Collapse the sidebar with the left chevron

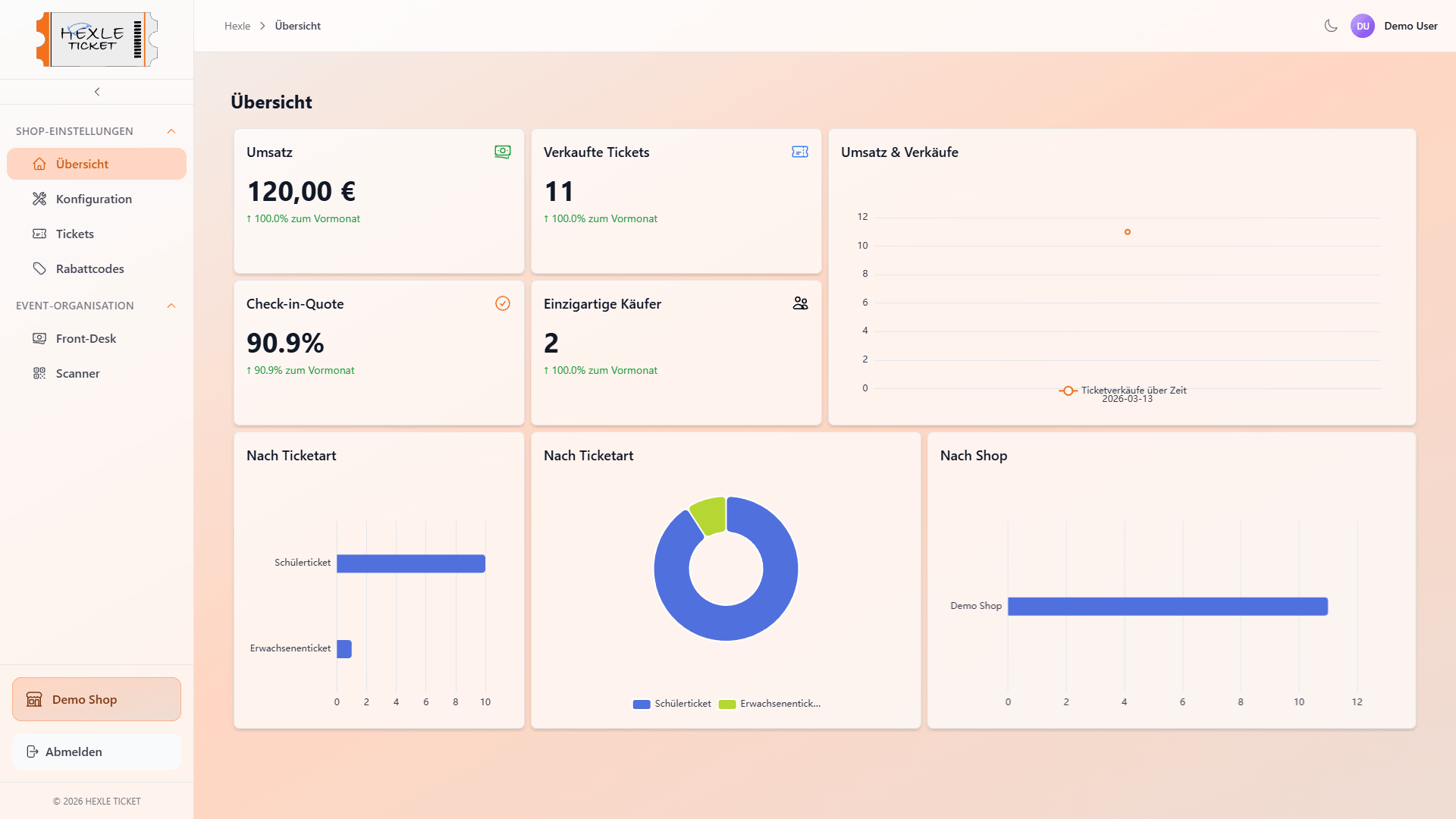click(x=97, y=92)
